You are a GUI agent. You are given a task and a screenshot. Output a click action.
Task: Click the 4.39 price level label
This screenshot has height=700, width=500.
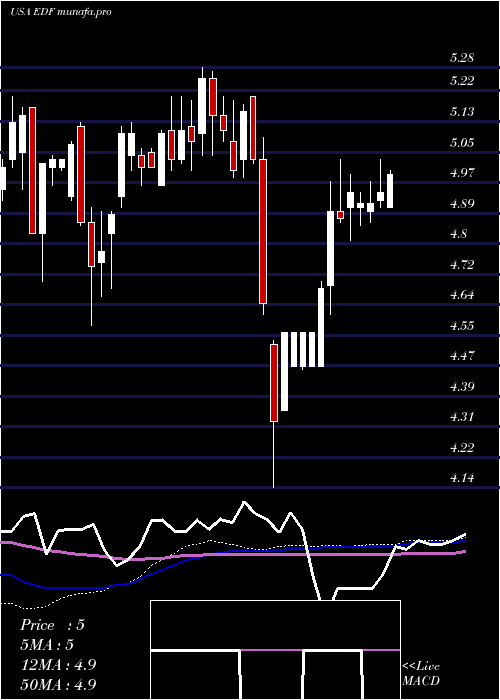pos(462,387)
